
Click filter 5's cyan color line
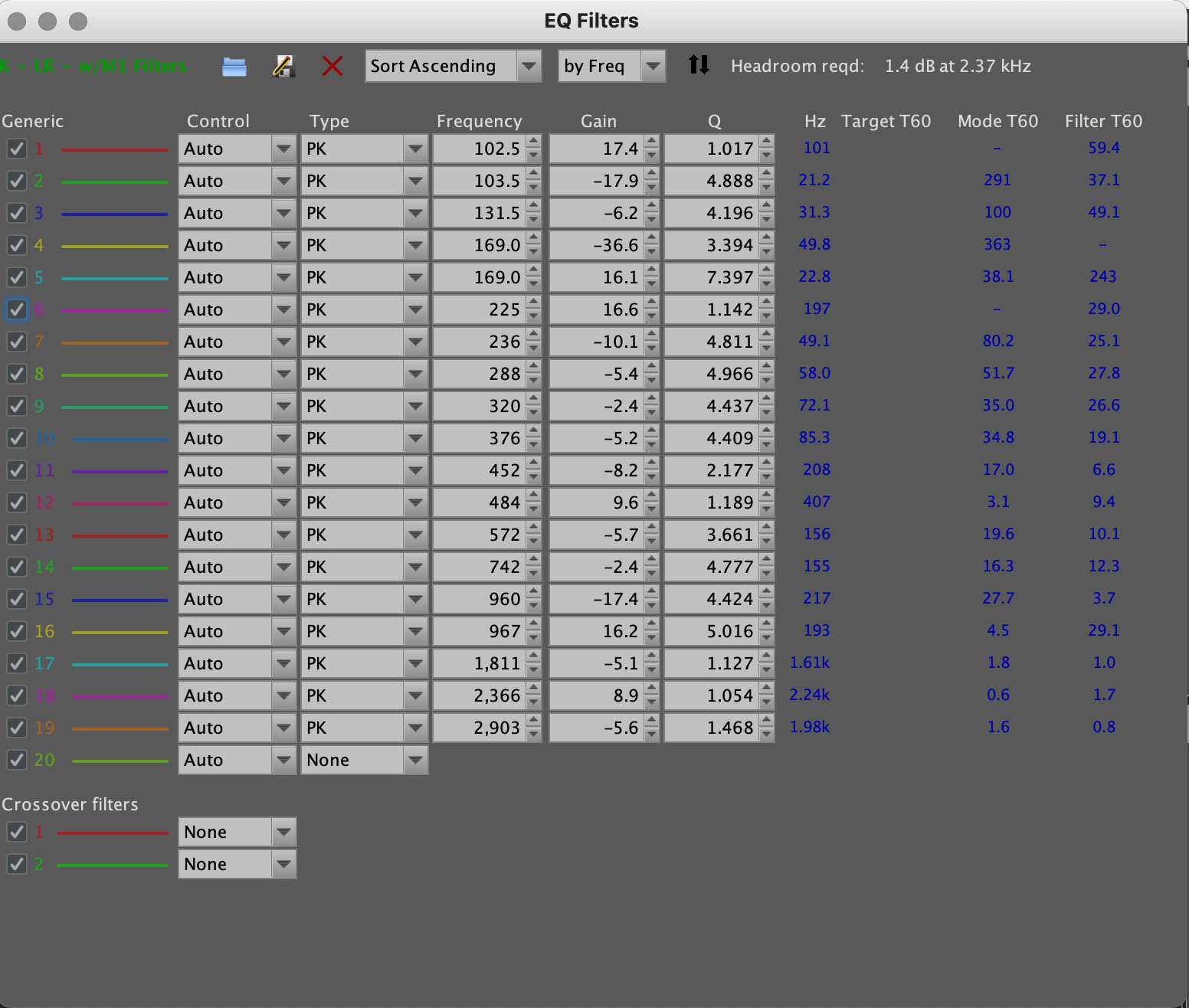115,277
